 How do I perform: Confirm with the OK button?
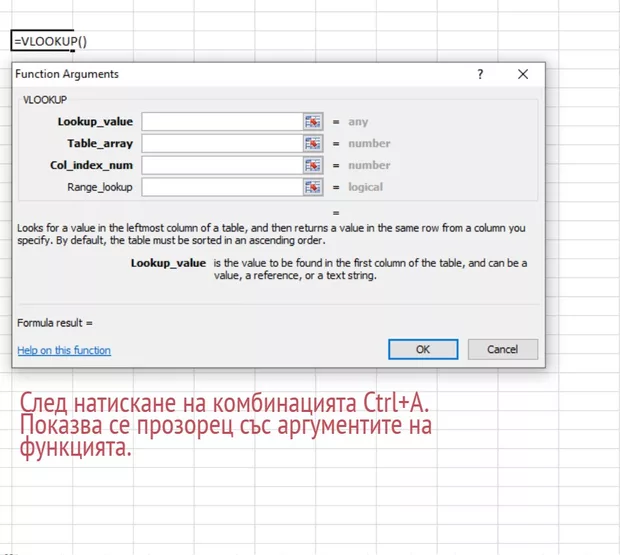(x=423, y=349)
